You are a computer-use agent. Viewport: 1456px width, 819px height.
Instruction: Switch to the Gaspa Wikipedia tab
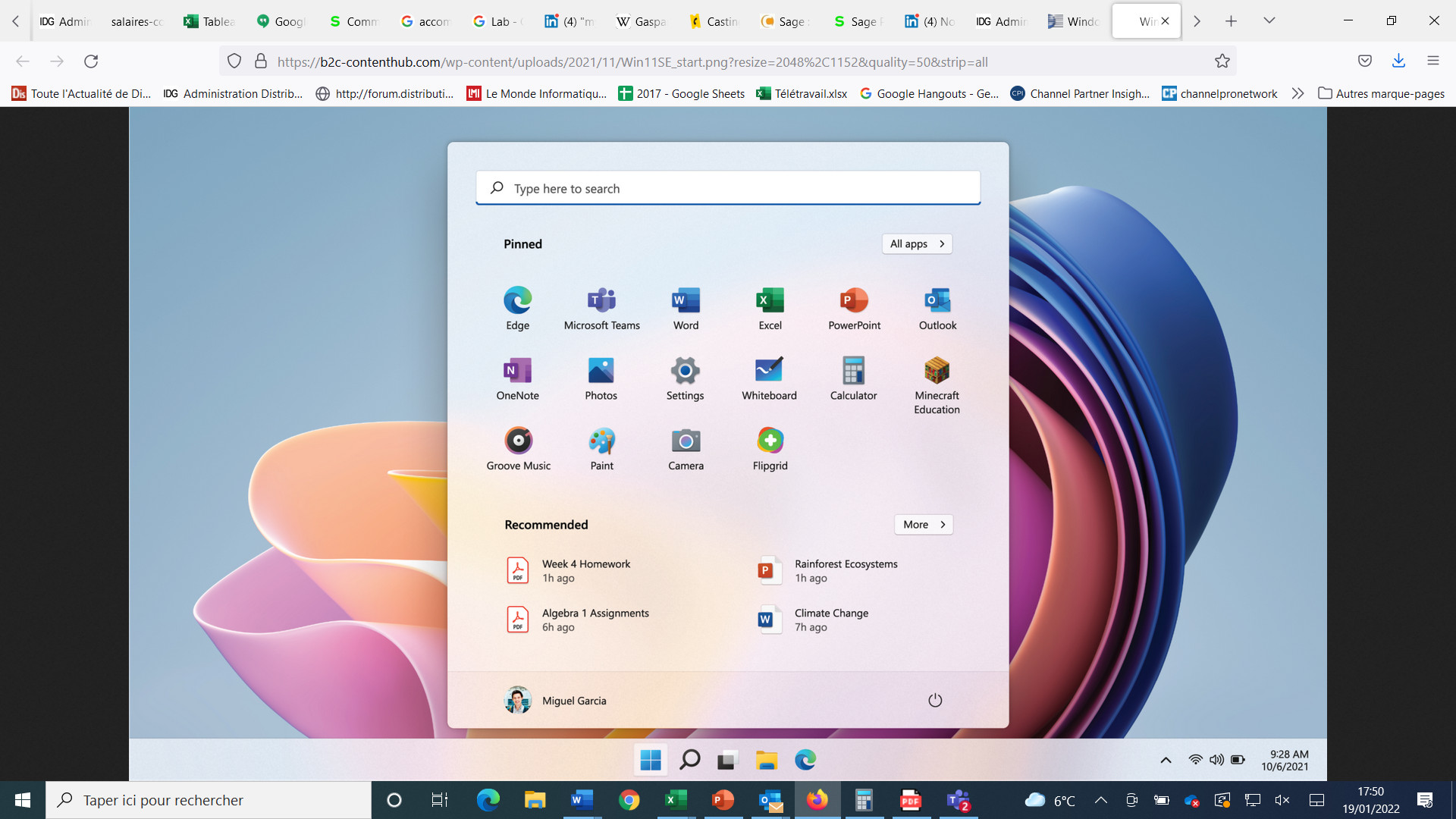(642, 21)
